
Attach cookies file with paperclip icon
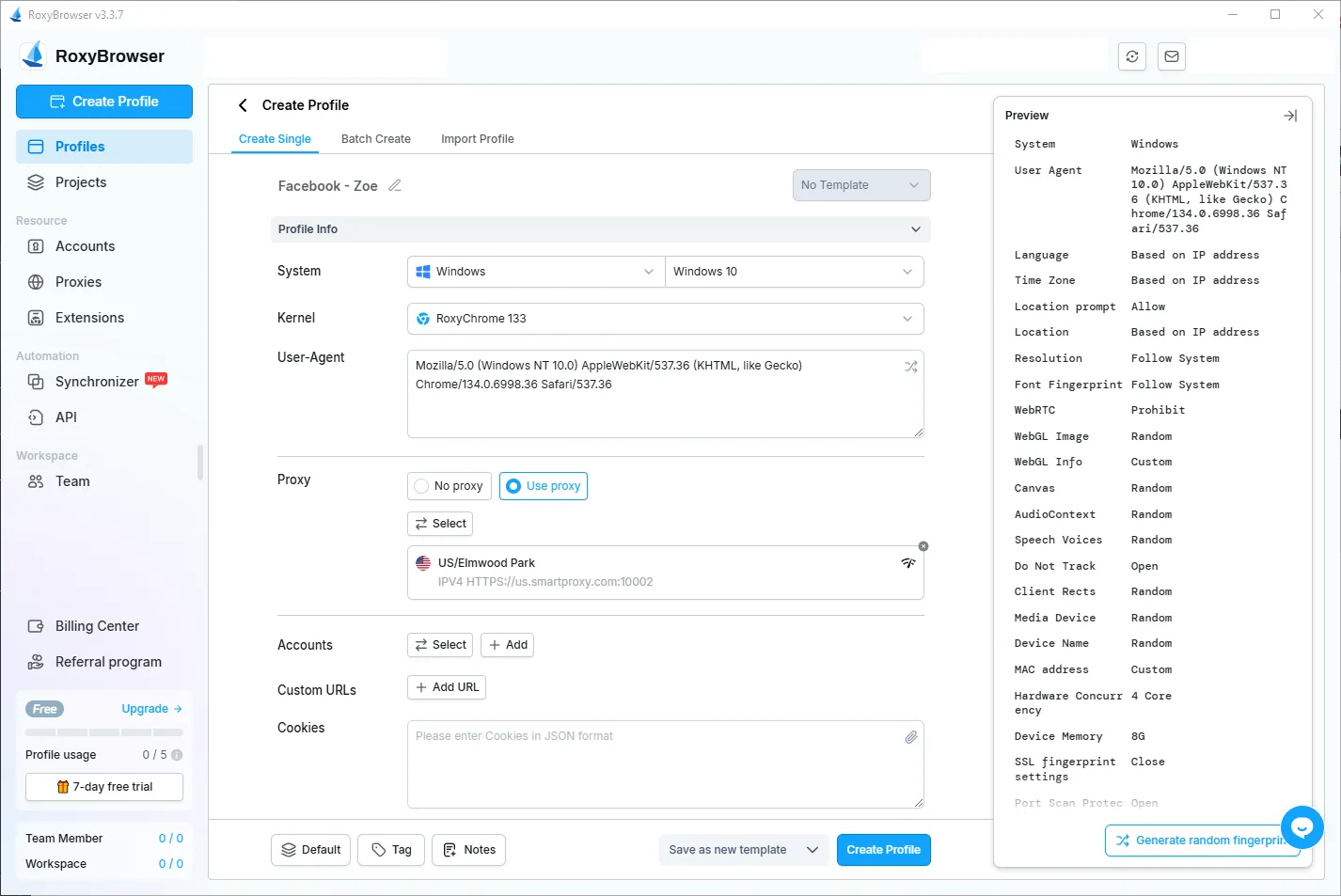point(910,737)
